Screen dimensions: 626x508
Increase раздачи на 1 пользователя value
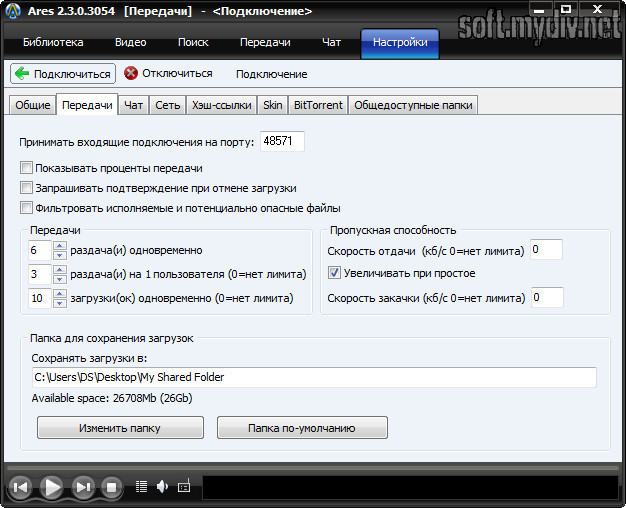pos(59,270)
